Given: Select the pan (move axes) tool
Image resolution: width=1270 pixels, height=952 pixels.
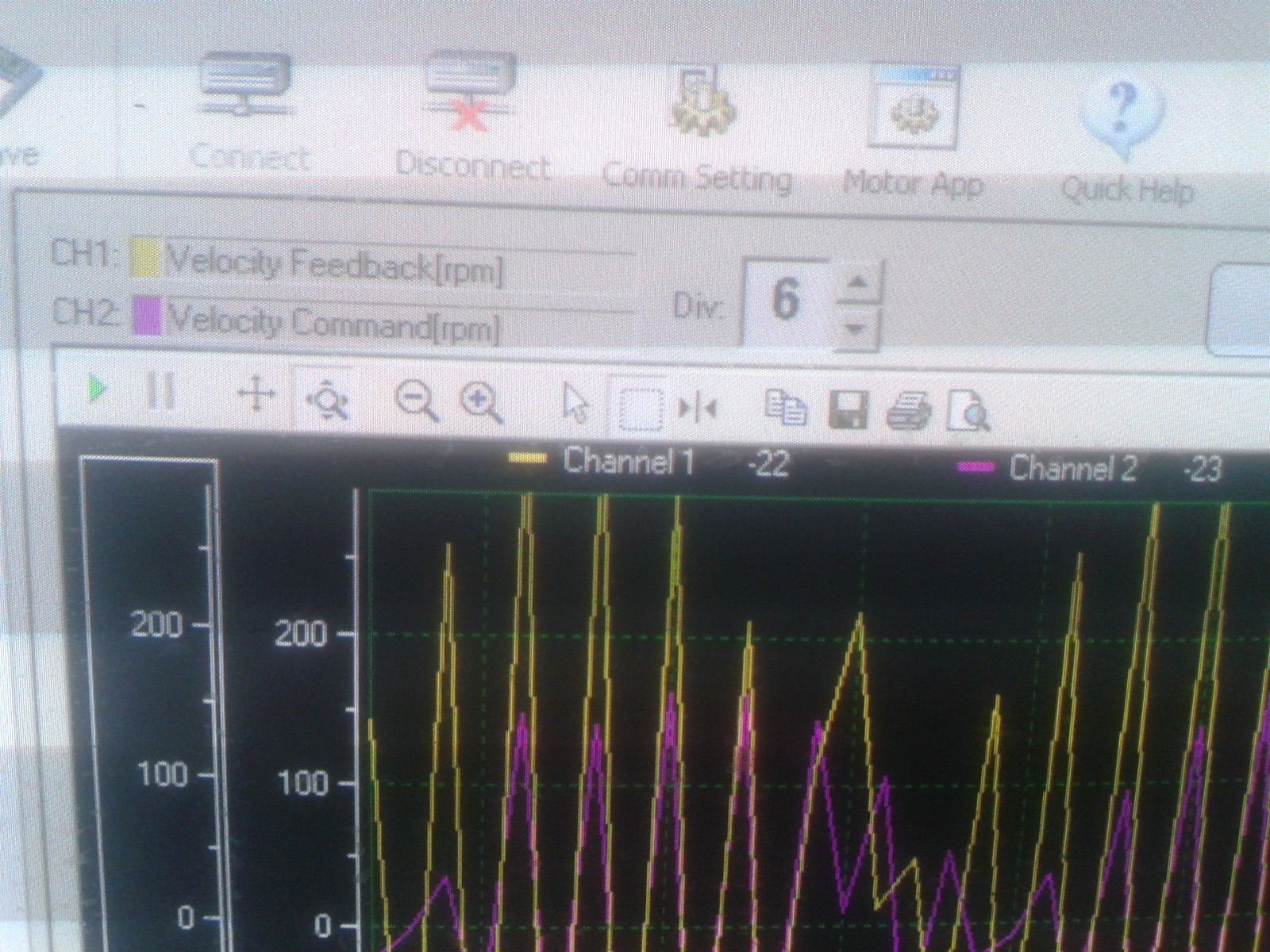Looking at the screenshot, I should 256,394.
